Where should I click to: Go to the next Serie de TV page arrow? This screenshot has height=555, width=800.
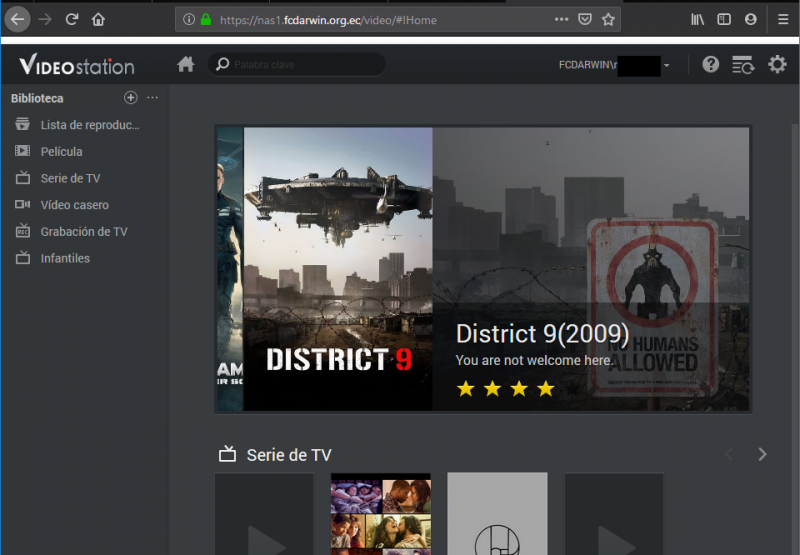pyautogui.click(x=762, y=454)
